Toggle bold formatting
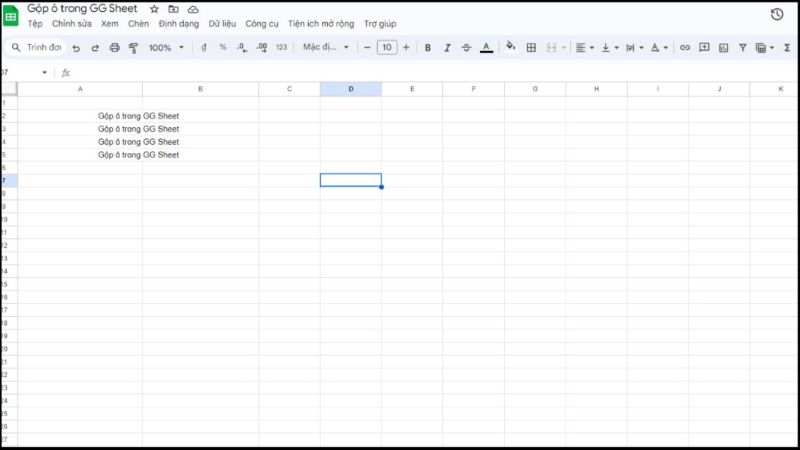Image resolution: width=800 pixels, height=450 pixels. coord(428,47)
